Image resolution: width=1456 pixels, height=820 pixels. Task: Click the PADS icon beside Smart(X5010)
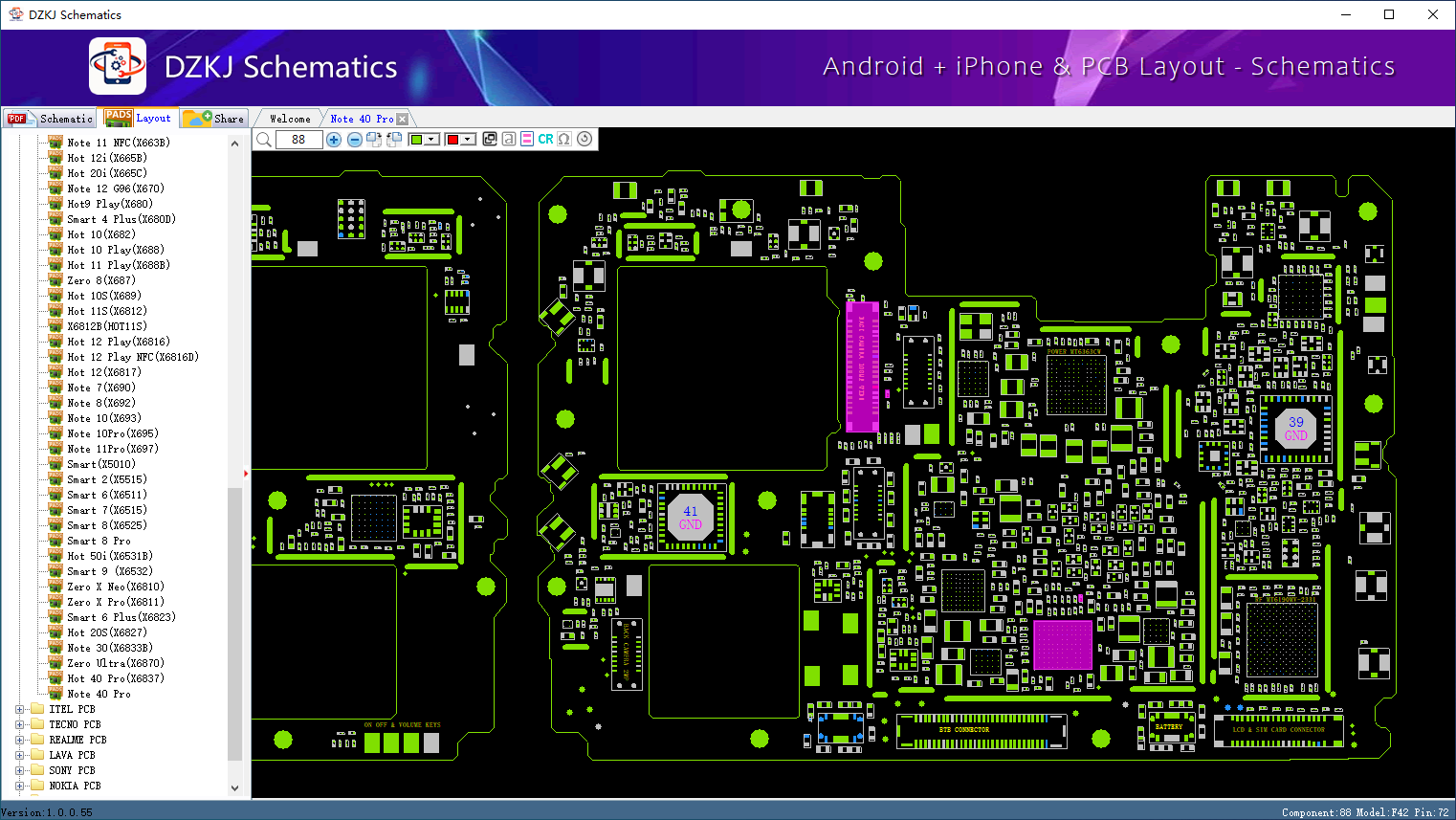click(55, 464)
